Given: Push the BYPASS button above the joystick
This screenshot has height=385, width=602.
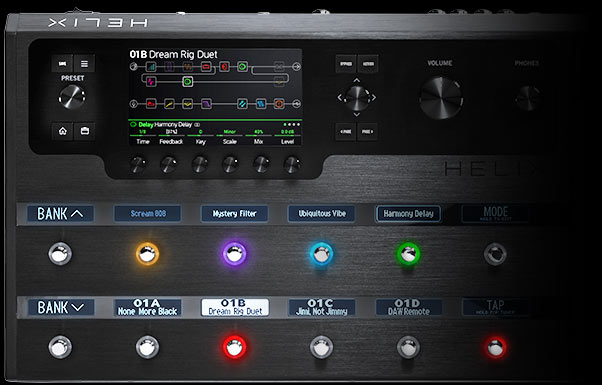Looking at the screenshot, I should click(346, 64).
